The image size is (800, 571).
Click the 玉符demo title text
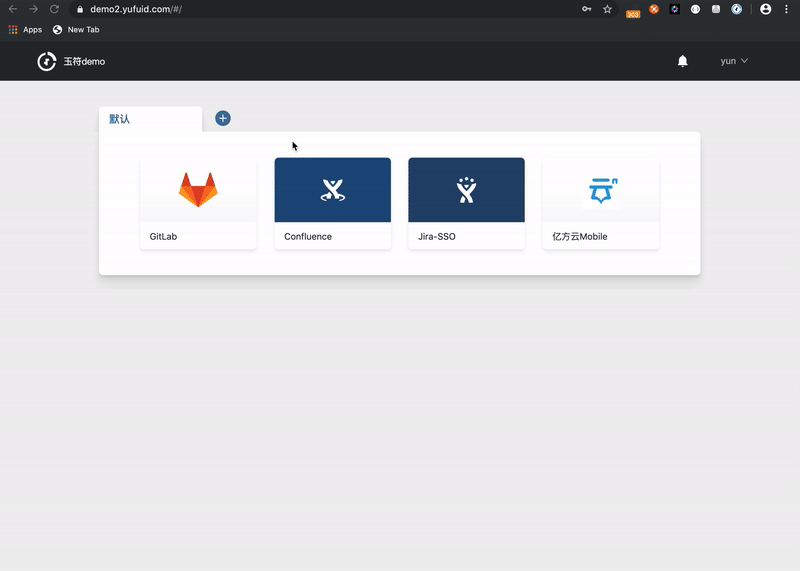[x=84, y=61]
